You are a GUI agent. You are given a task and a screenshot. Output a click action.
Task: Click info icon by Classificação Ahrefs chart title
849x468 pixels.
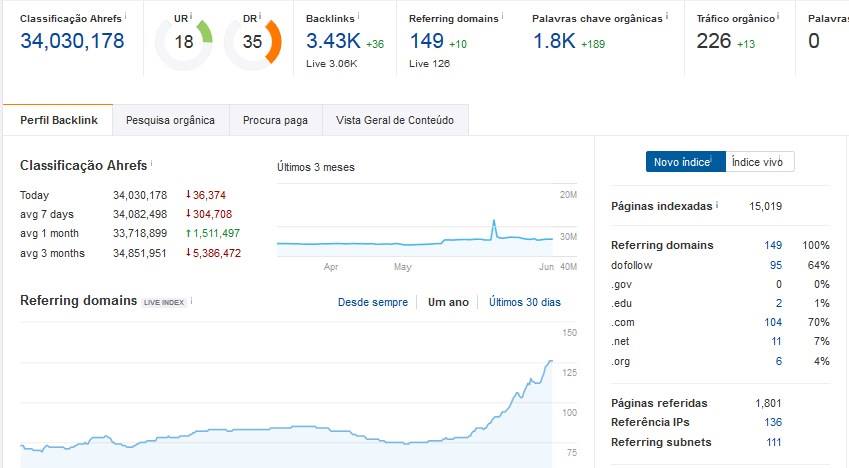tap(151, 163)
